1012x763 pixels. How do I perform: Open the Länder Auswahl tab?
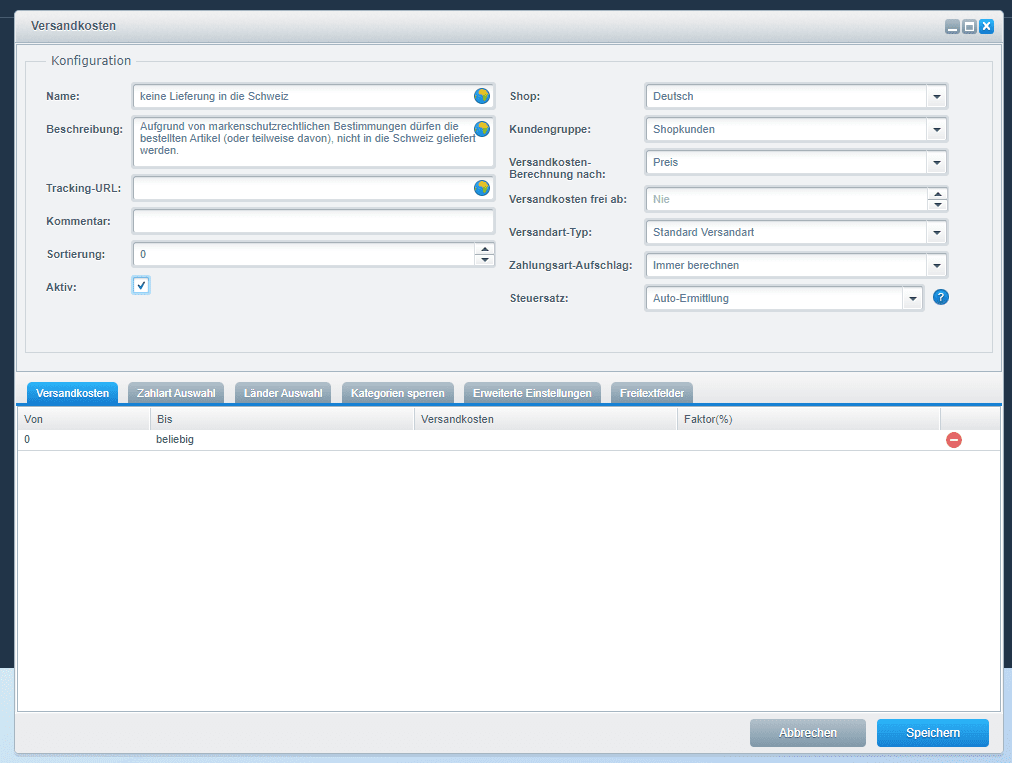click(283, 393)
